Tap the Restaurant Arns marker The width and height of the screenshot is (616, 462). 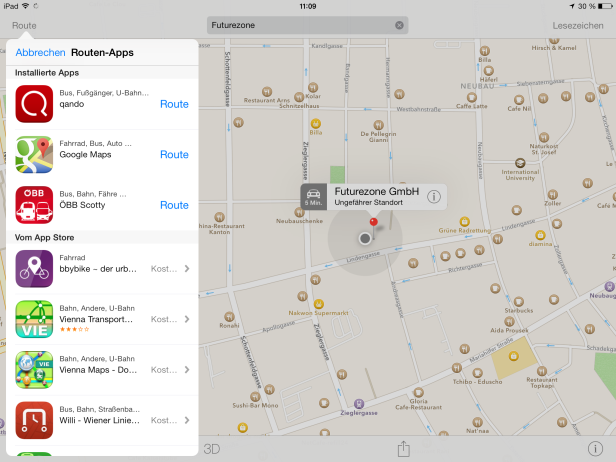[267, 92]
